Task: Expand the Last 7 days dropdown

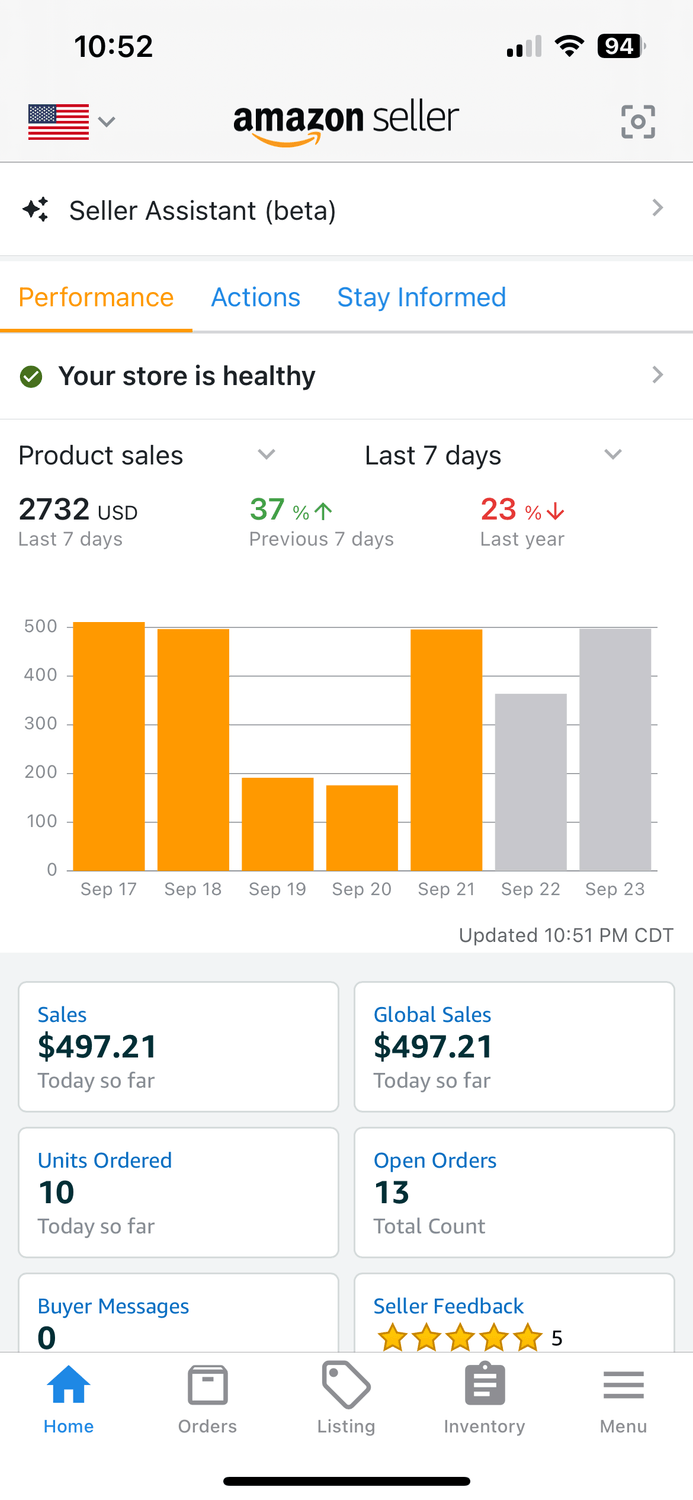Action: pos(613,455)
